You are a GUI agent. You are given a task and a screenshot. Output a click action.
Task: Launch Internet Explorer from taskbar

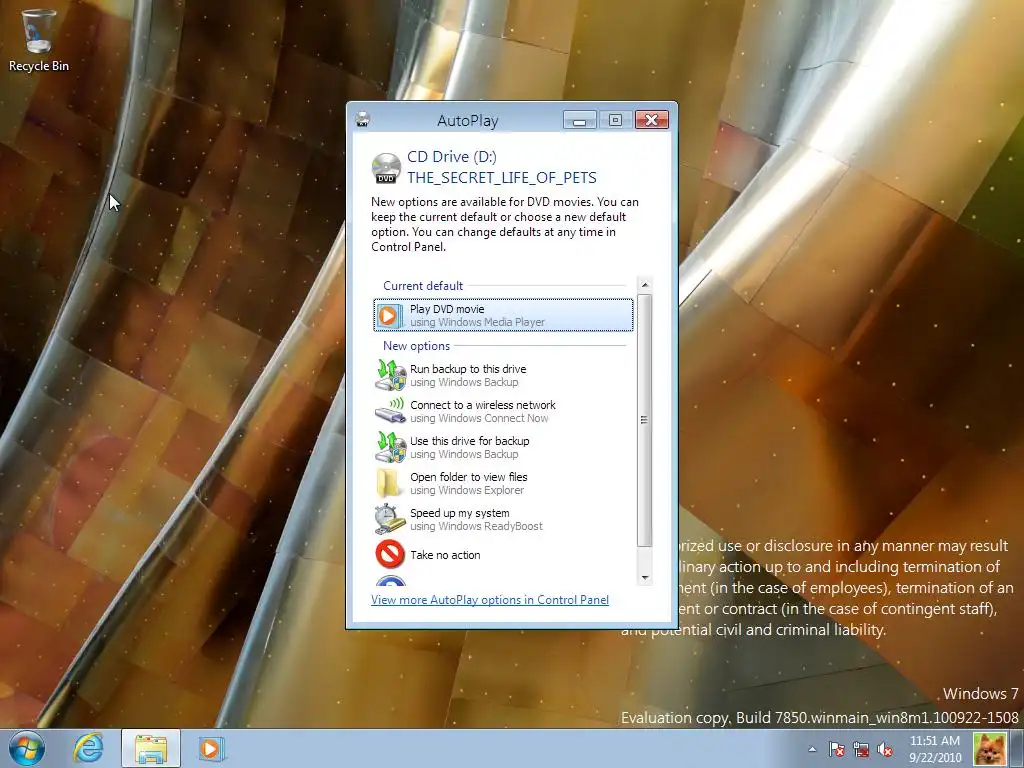(89, 748)
